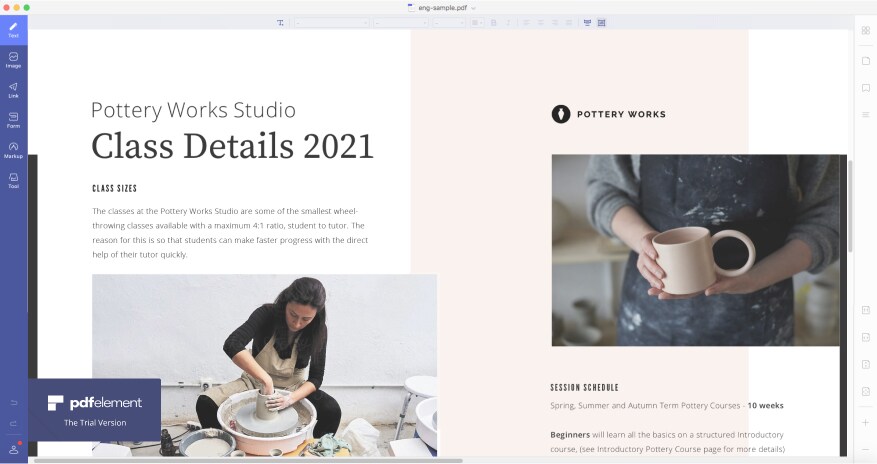Click the undo arrow in left sidebar
Viewport: 877px width, 464px height.
(14, 403)
